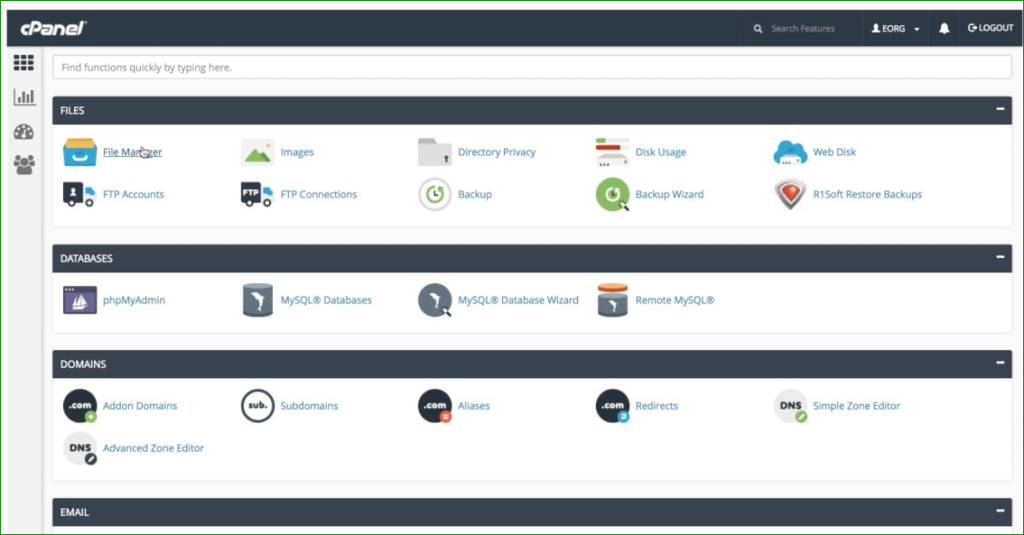Click the statistics bar chart sidebar icon
This screenshot has height=535, width=1024.
pyautogui.click(x=24, y=98)
